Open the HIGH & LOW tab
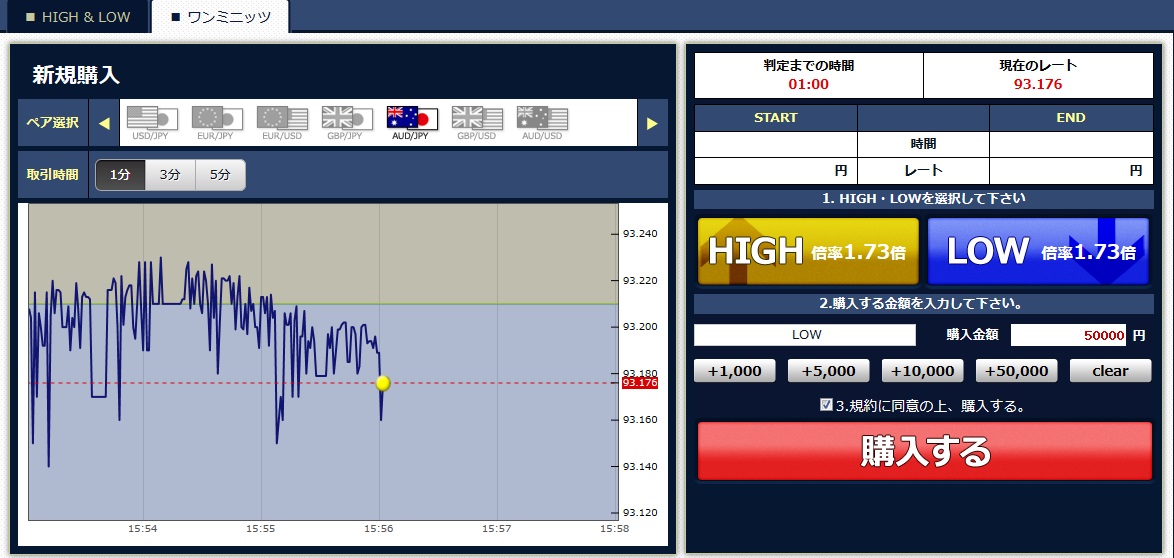1174x558 pixels. 77,16
